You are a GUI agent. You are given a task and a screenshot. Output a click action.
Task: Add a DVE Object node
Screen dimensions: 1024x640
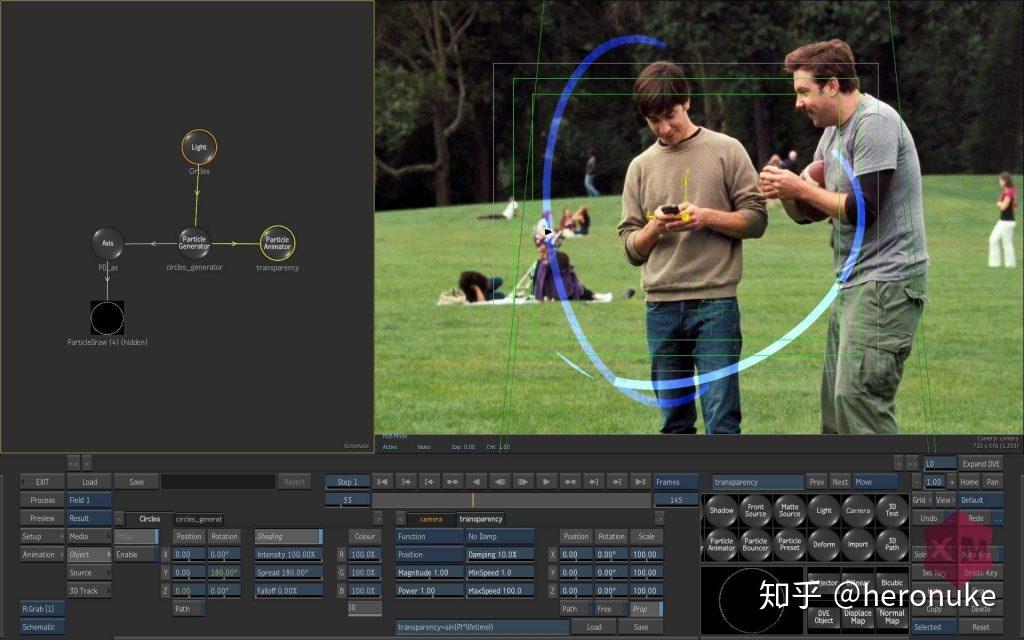(824, 616)
